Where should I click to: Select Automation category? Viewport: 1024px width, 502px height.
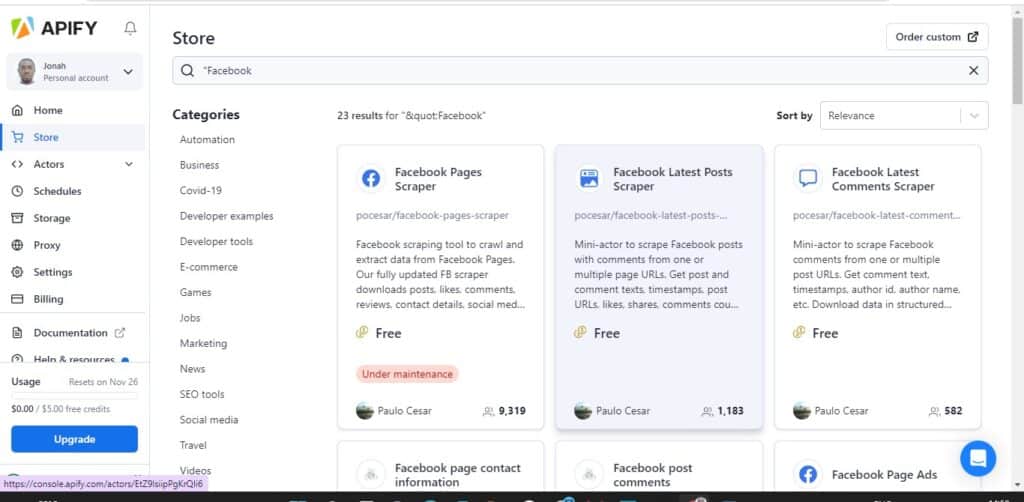(x=207, y=140)
